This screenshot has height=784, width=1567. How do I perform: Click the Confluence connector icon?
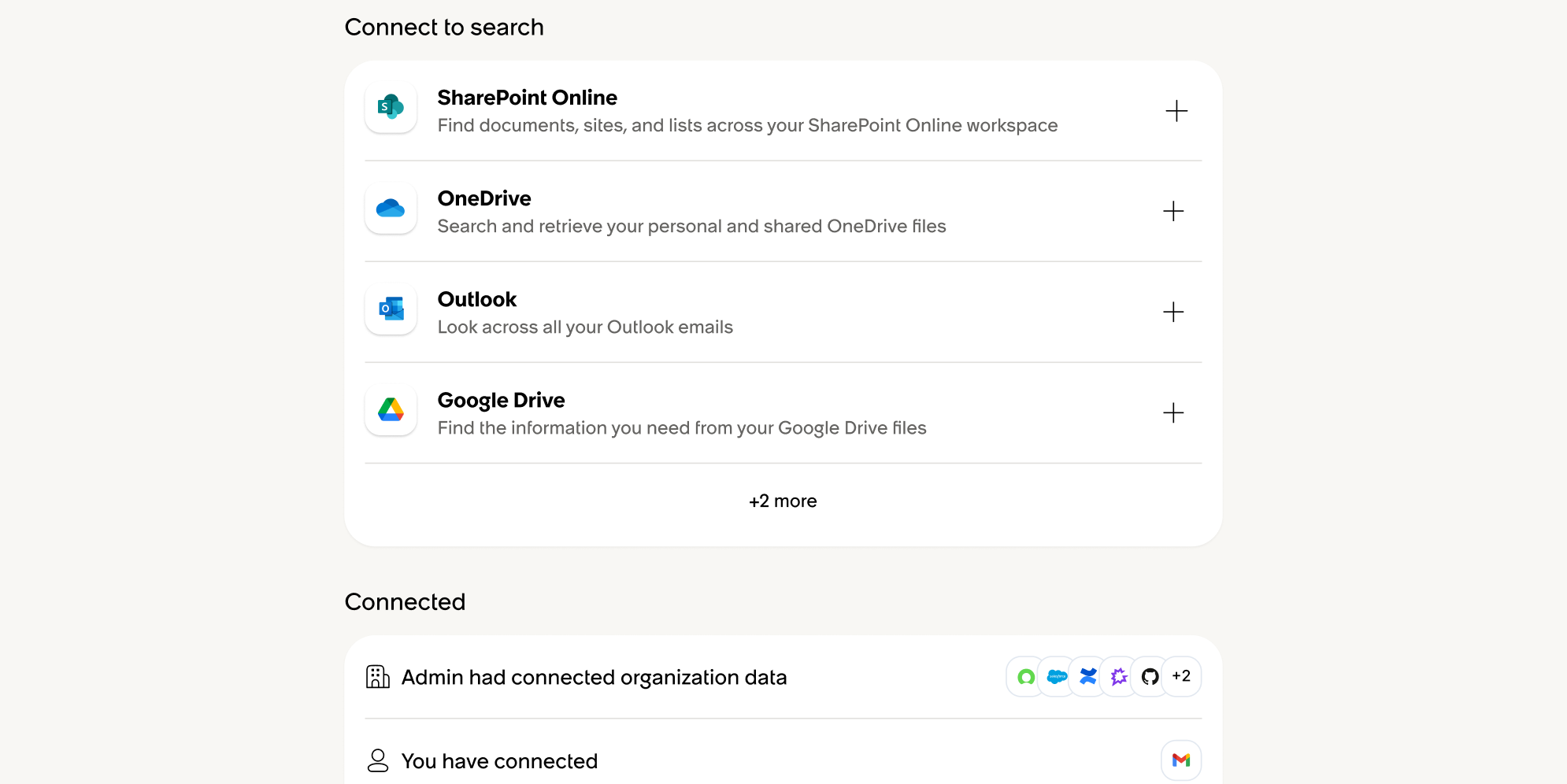point(1088,677)
